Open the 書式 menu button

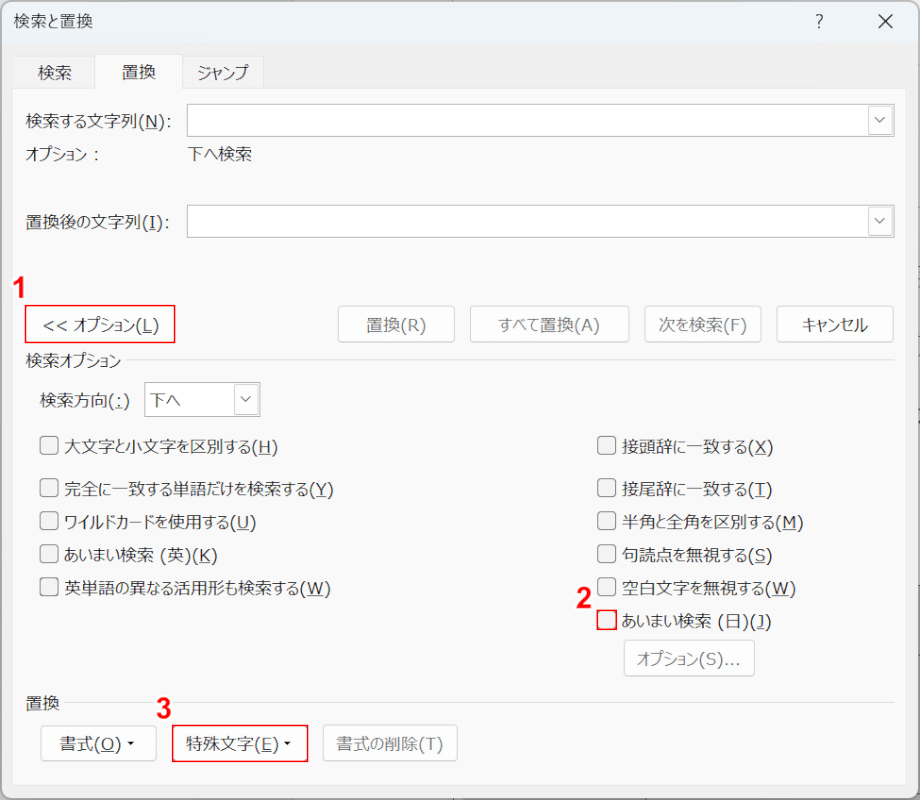coord(98,744)
